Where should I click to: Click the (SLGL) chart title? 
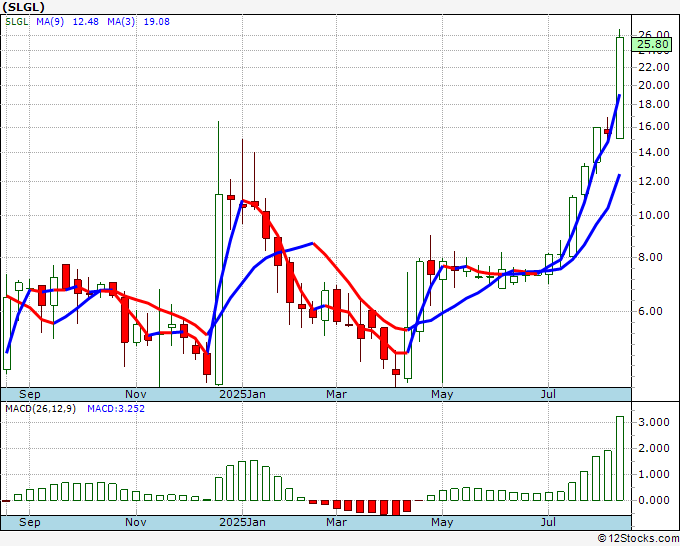(x=23, y=7)
